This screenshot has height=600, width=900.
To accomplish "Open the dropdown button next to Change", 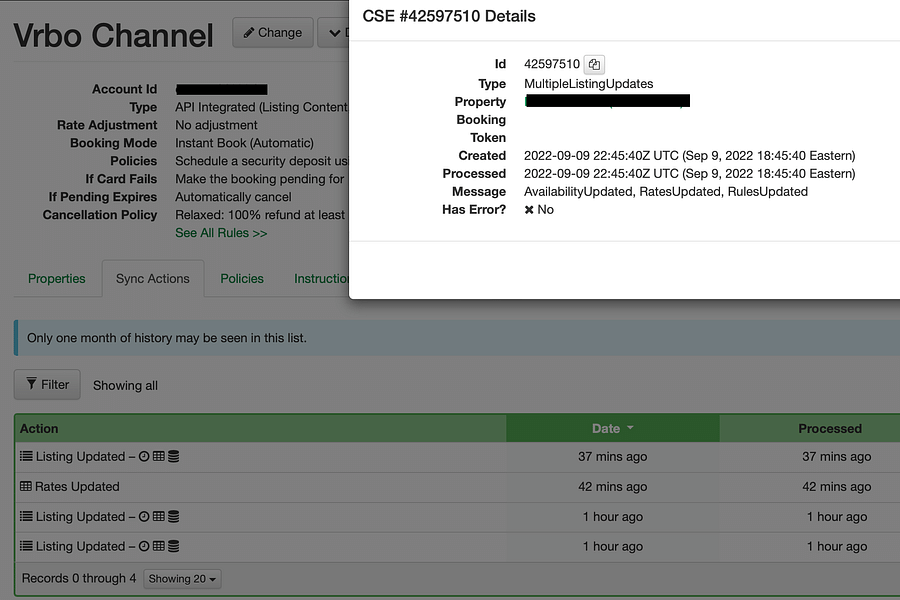I will click(332, 32).
